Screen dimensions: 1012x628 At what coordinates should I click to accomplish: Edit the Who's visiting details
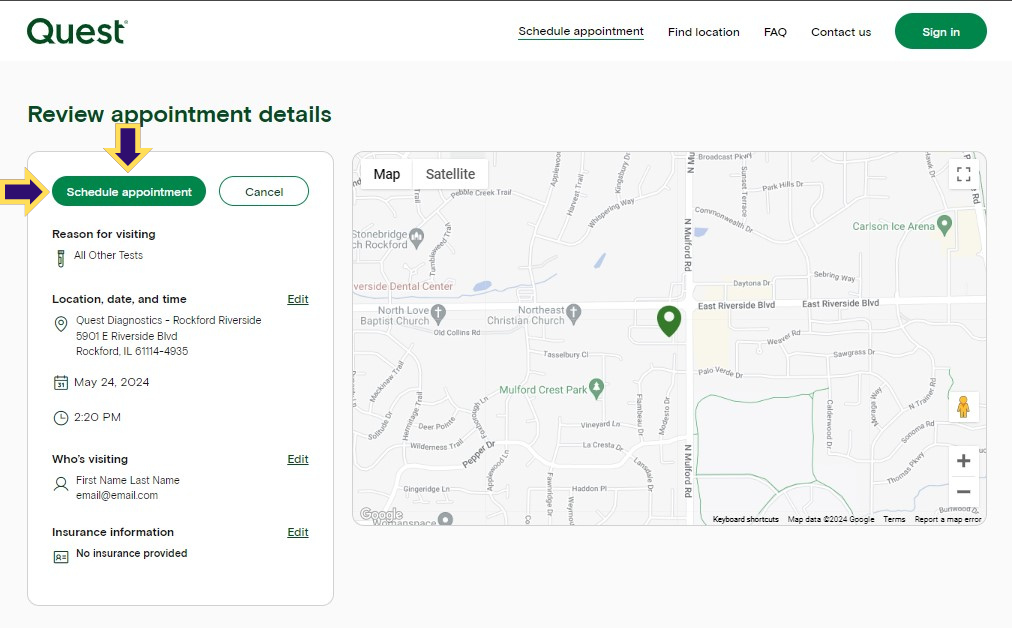(298, 460)
